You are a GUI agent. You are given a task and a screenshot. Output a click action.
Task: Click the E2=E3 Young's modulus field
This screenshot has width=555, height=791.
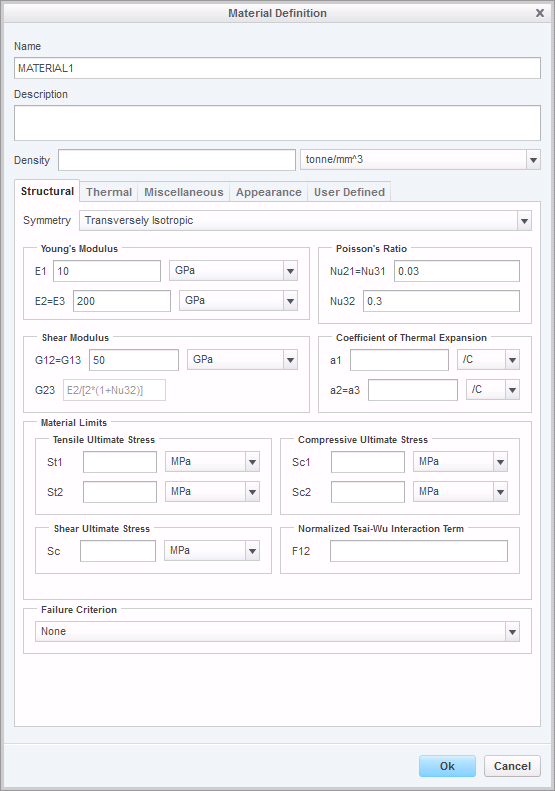tap(122, 301)
